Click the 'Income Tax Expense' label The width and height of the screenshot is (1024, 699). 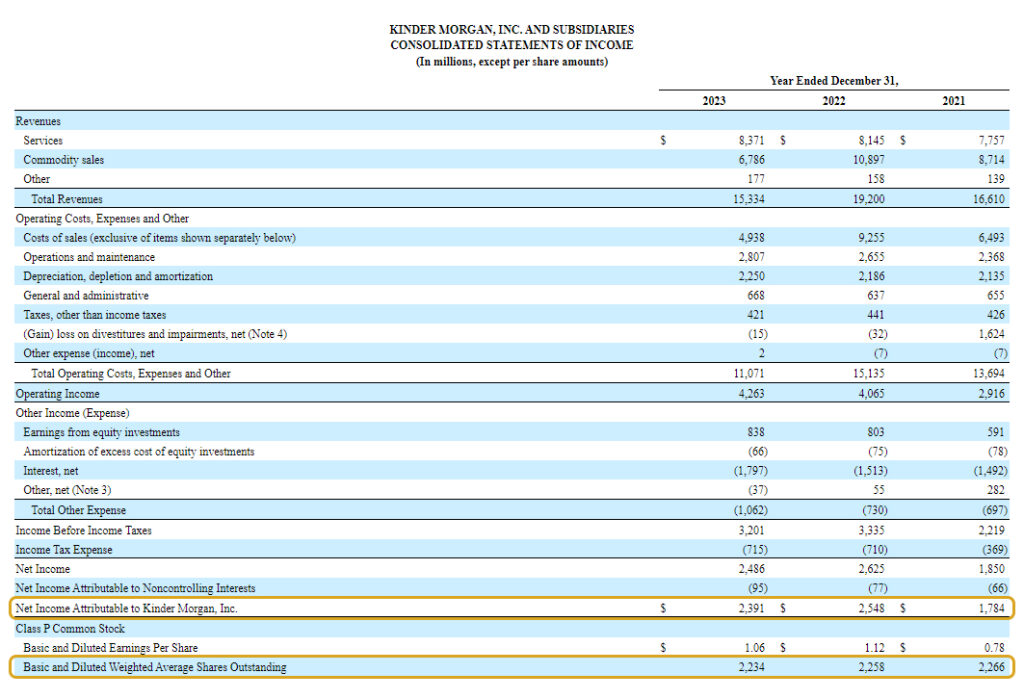(x=64, y=550)
